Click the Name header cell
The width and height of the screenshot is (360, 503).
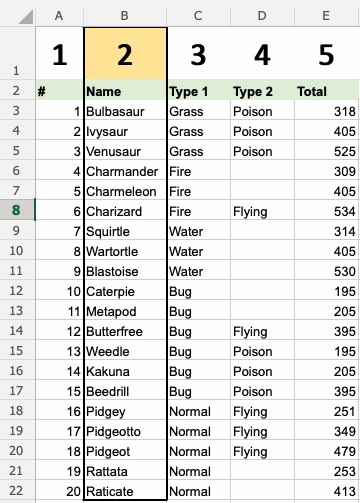click(125, 90)
